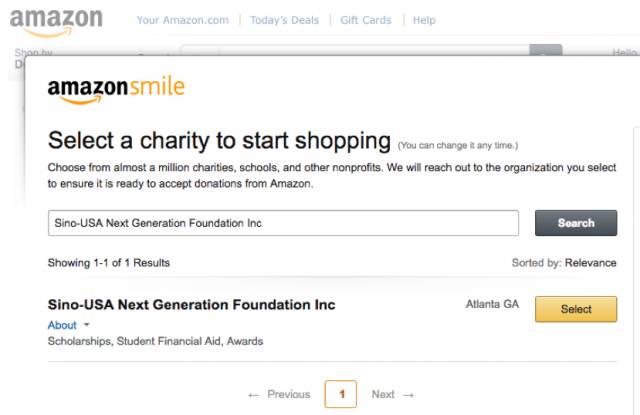This screenshot has width=640, height=415.
Task: Select the Sino-USA Next Generation Foundation charity
Action: 576,309
